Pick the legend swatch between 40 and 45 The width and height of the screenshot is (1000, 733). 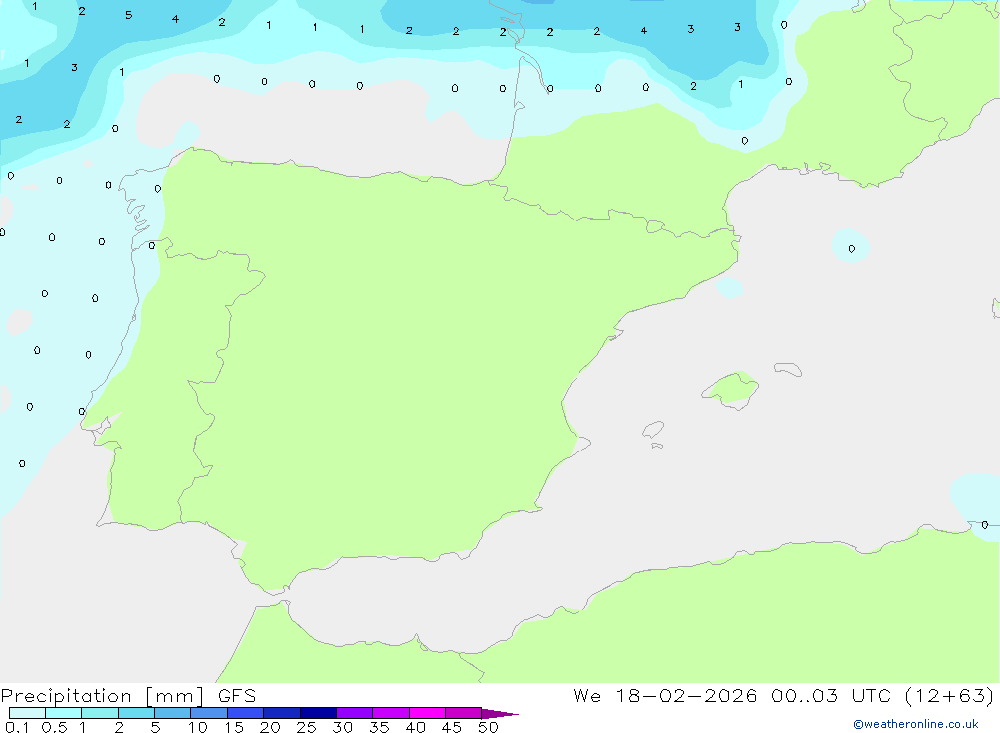click(427, 713)
